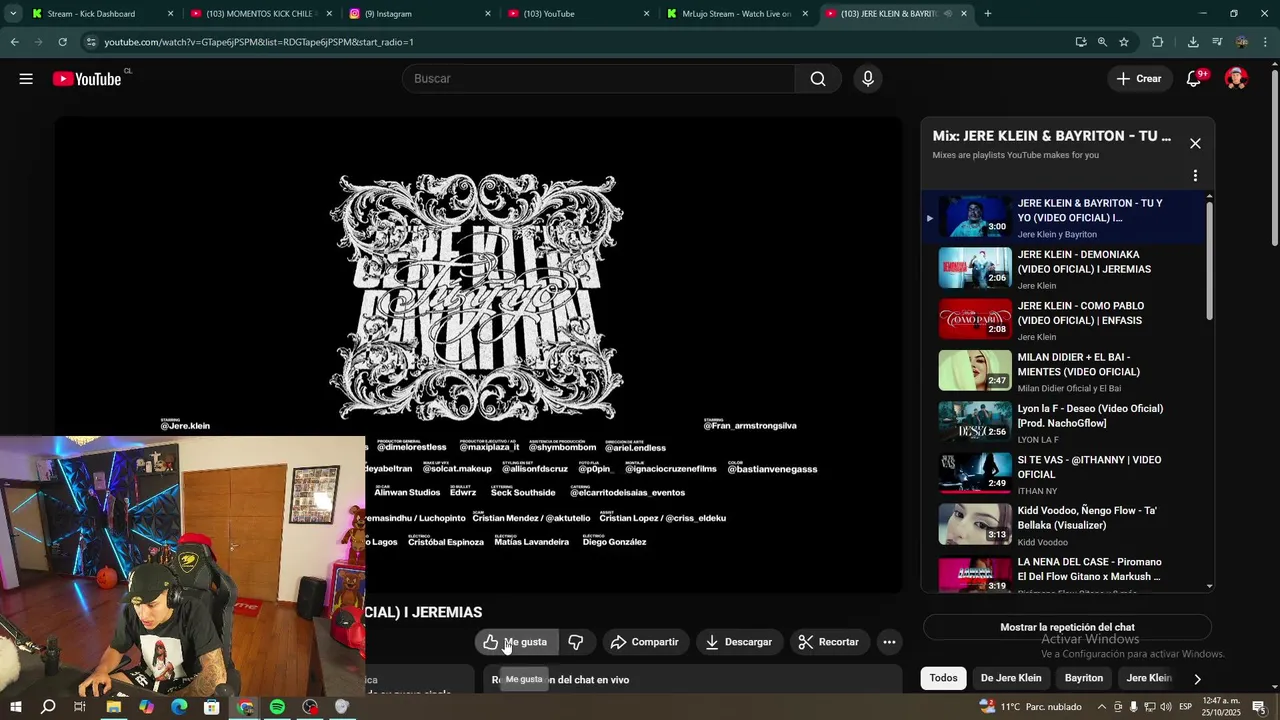The height and width of the screenshot is (720, 1280).
Task: Click the YouTube video player area
Action: 478,355
